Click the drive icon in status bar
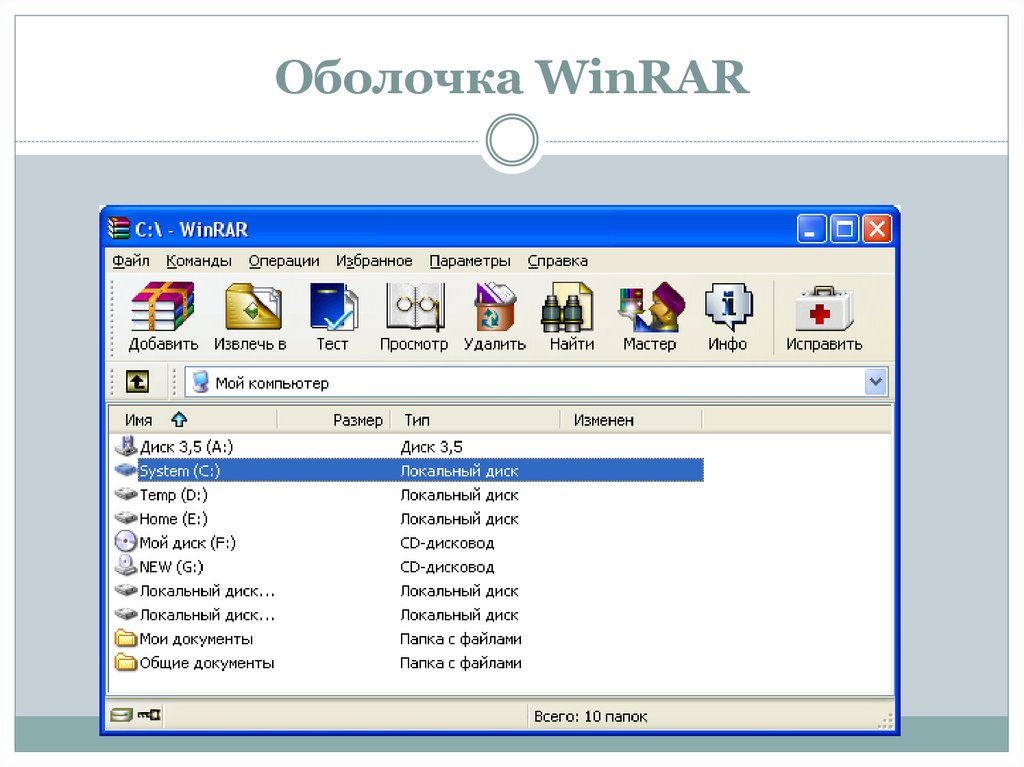 tap(121, 715)
